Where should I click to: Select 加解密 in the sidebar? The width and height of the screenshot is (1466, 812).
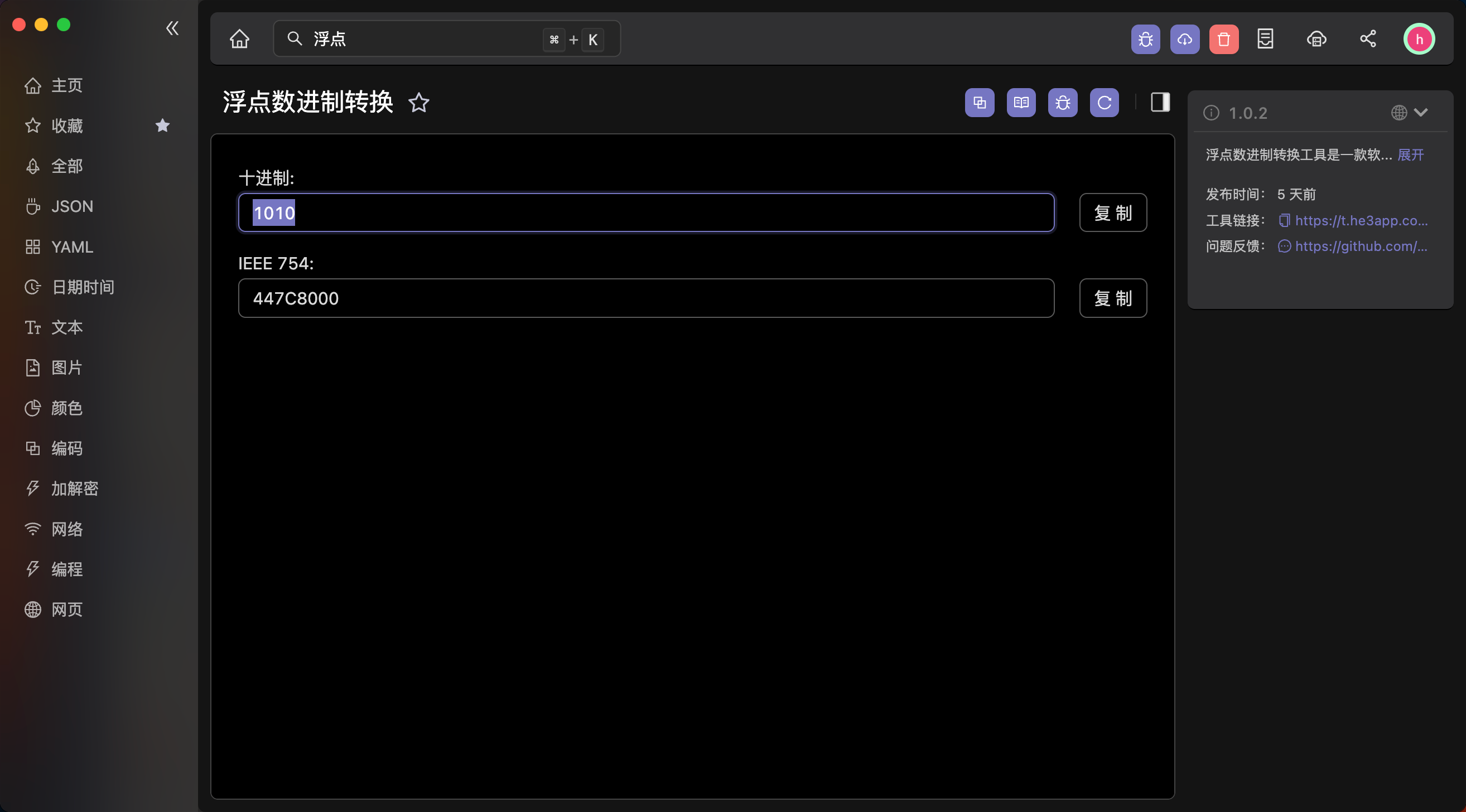[x=75, y=488]
